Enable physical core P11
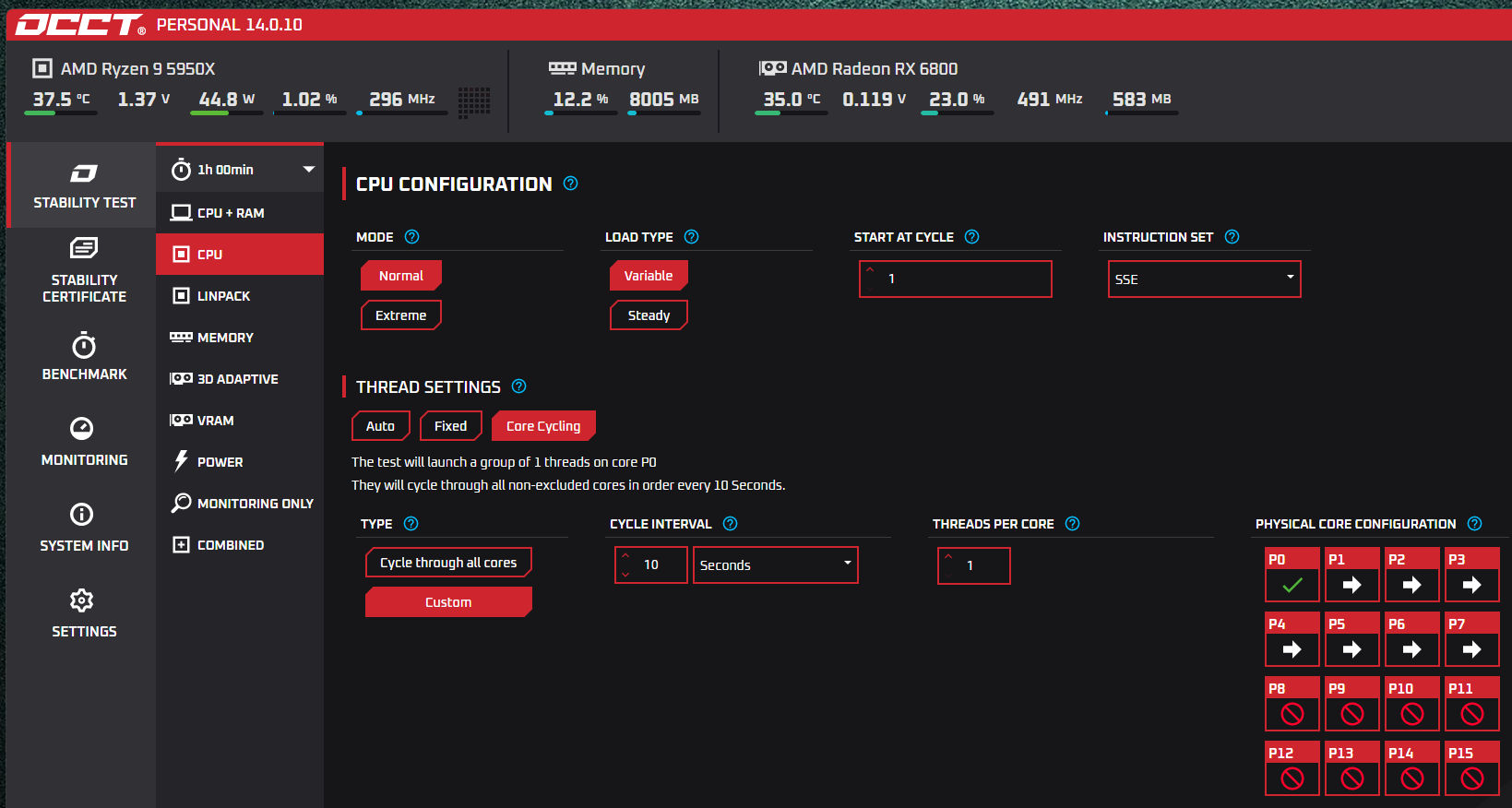The height and width of the screenshot is (808, 1512). pyautogui.click(x=1472, y=704)
